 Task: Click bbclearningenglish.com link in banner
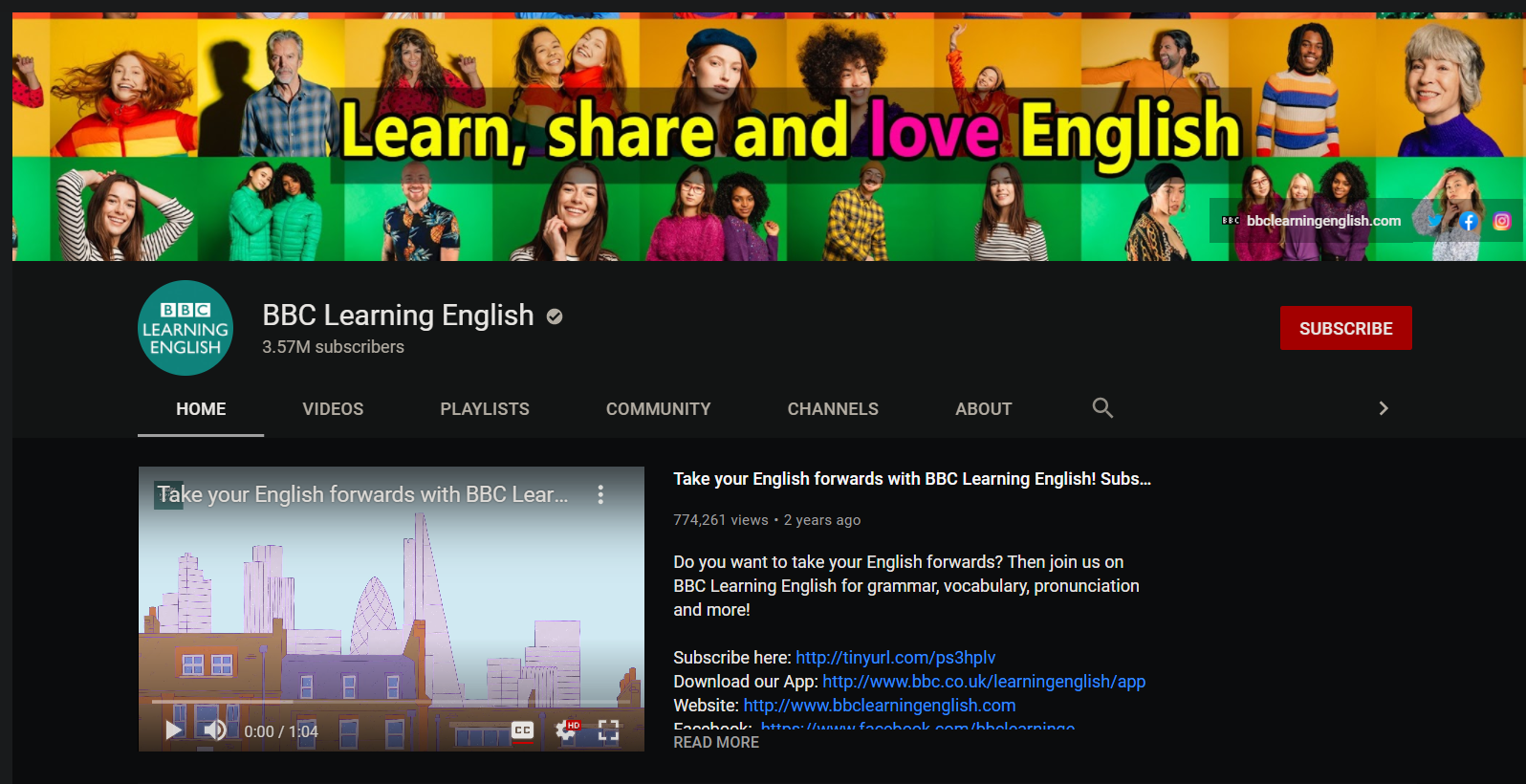(x=1323, y=221)
